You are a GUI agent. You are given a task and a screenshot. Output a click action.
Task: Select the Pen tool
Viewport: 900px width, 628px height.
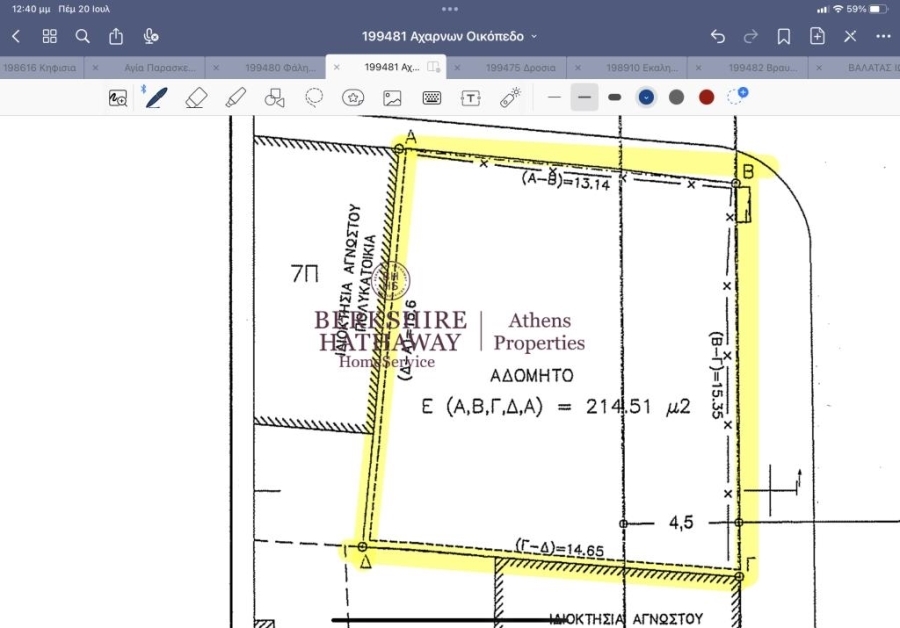(x=156, y=97)
